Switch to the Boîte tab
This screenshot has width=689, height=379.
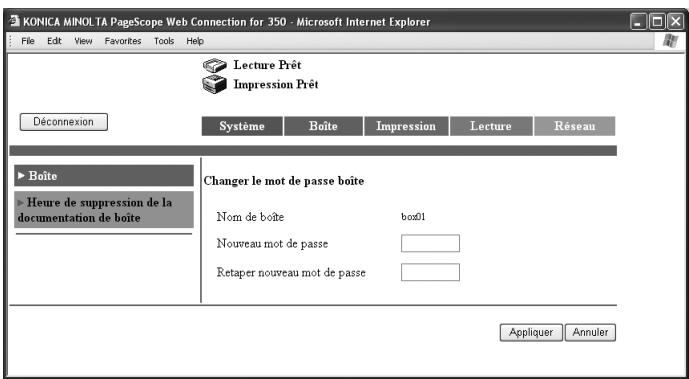(323, 126)
